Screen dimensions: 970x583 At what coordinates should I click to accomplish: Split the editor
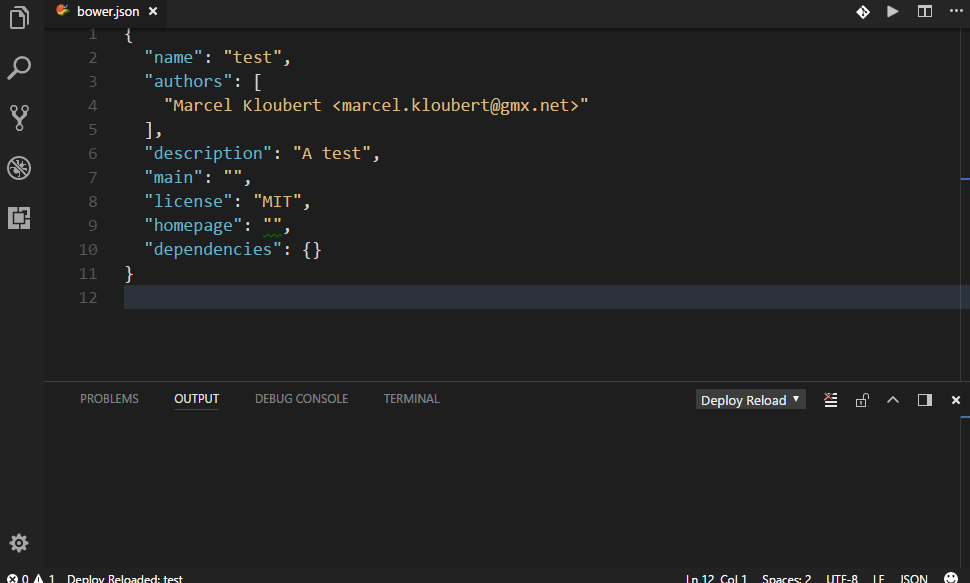pos(925,11)
